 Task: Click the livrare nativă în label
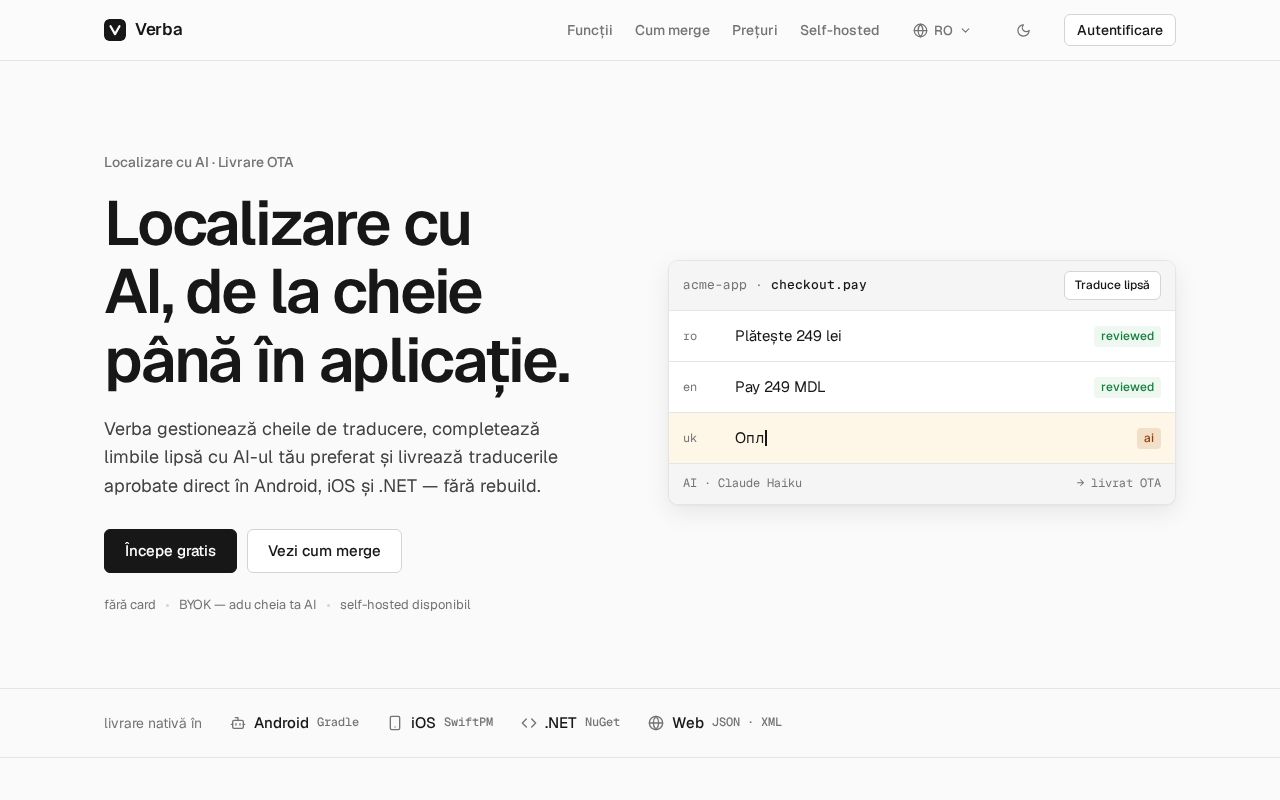click(x=153, y=723)
